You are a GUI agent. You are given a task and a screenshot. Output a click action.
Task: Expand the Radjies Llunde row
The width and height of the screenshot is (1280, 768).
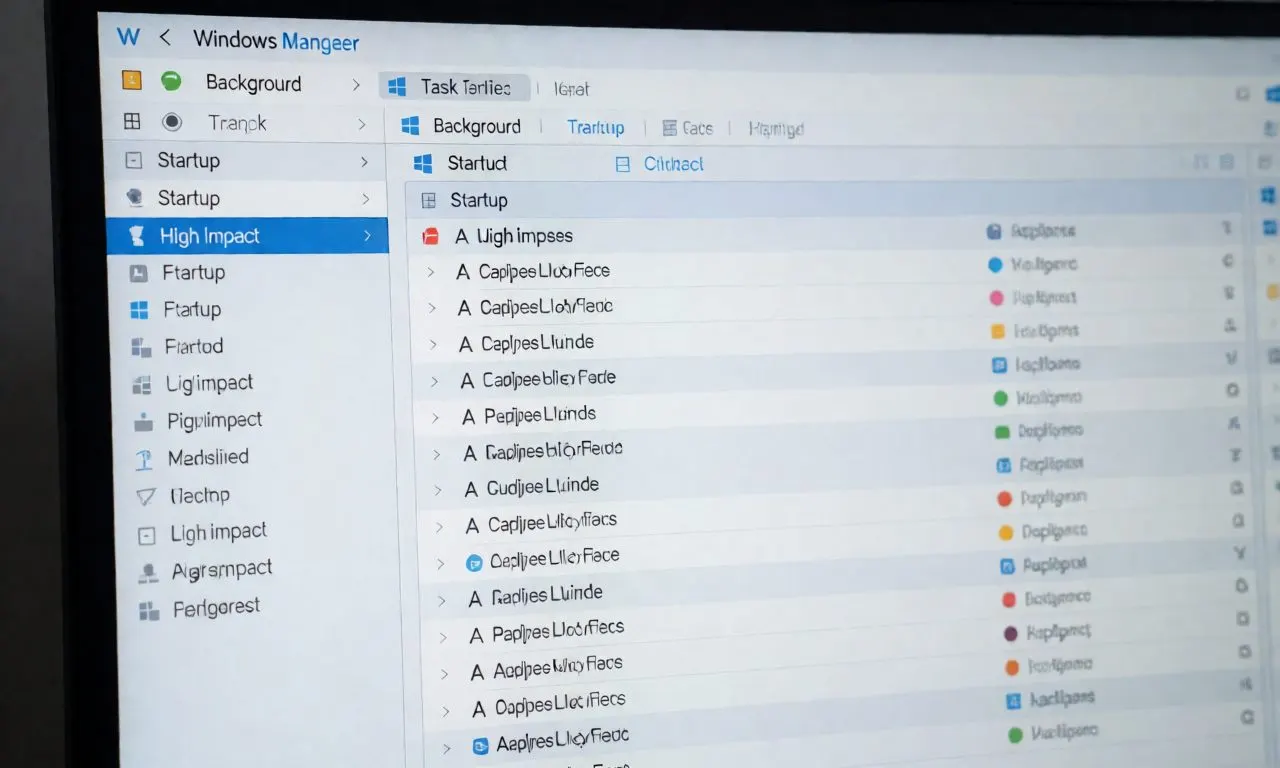pyautogui.click(x=441, y=601)
